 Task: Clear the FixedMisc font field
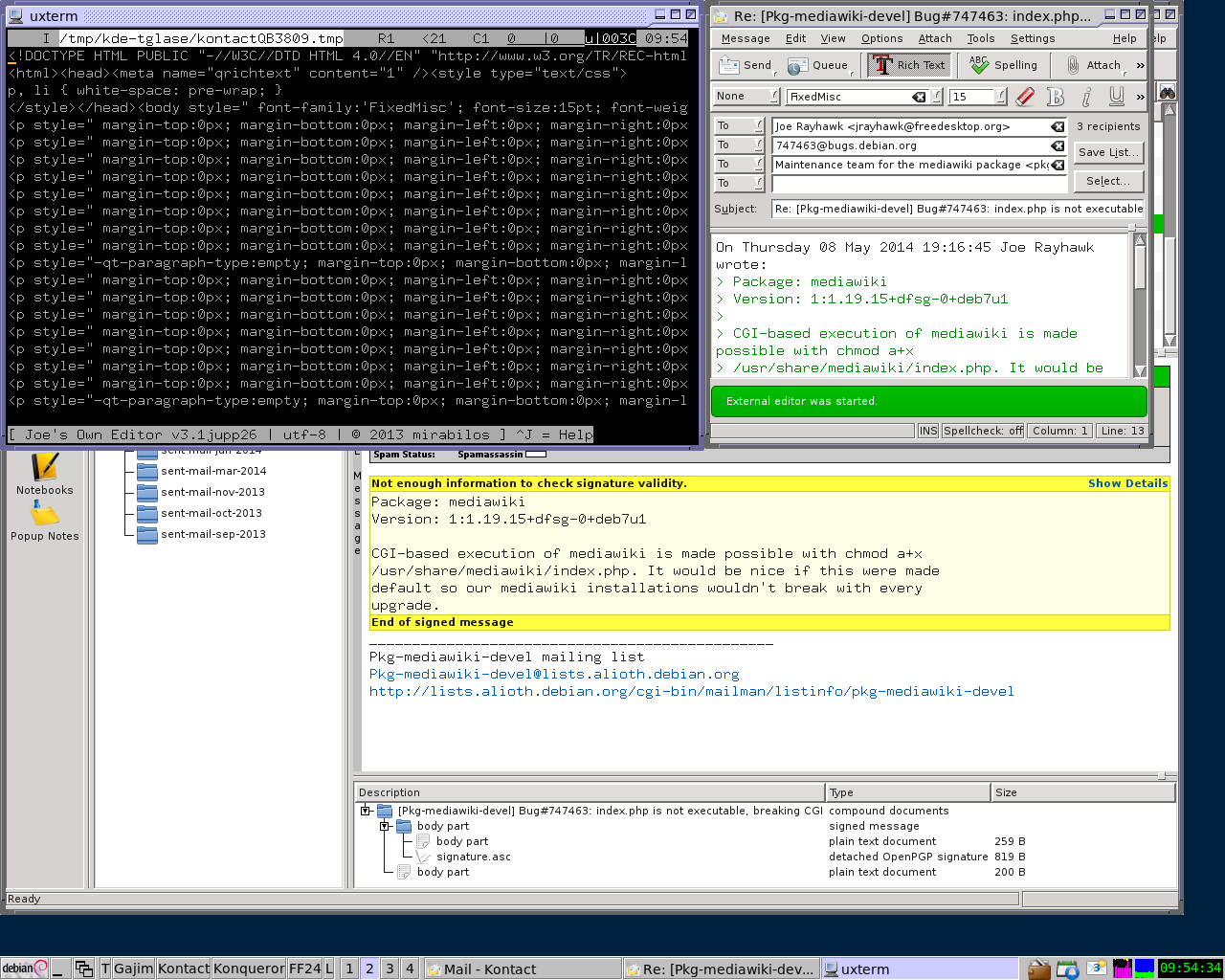point(919,97)
